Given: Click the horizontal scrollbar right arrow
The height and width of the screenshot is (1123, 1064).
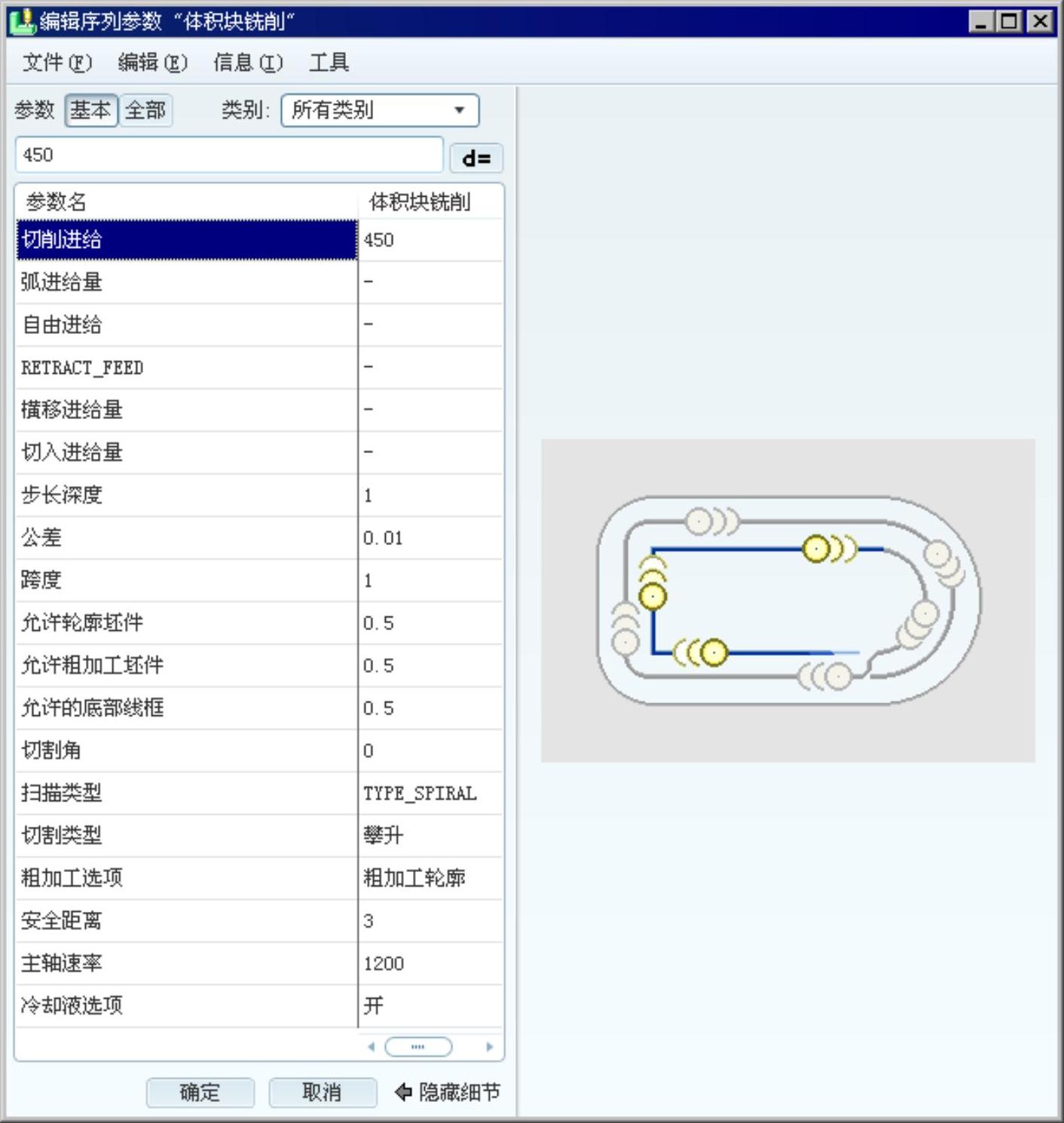Looking at the screenshot, I should click(x=490, y=1047).
